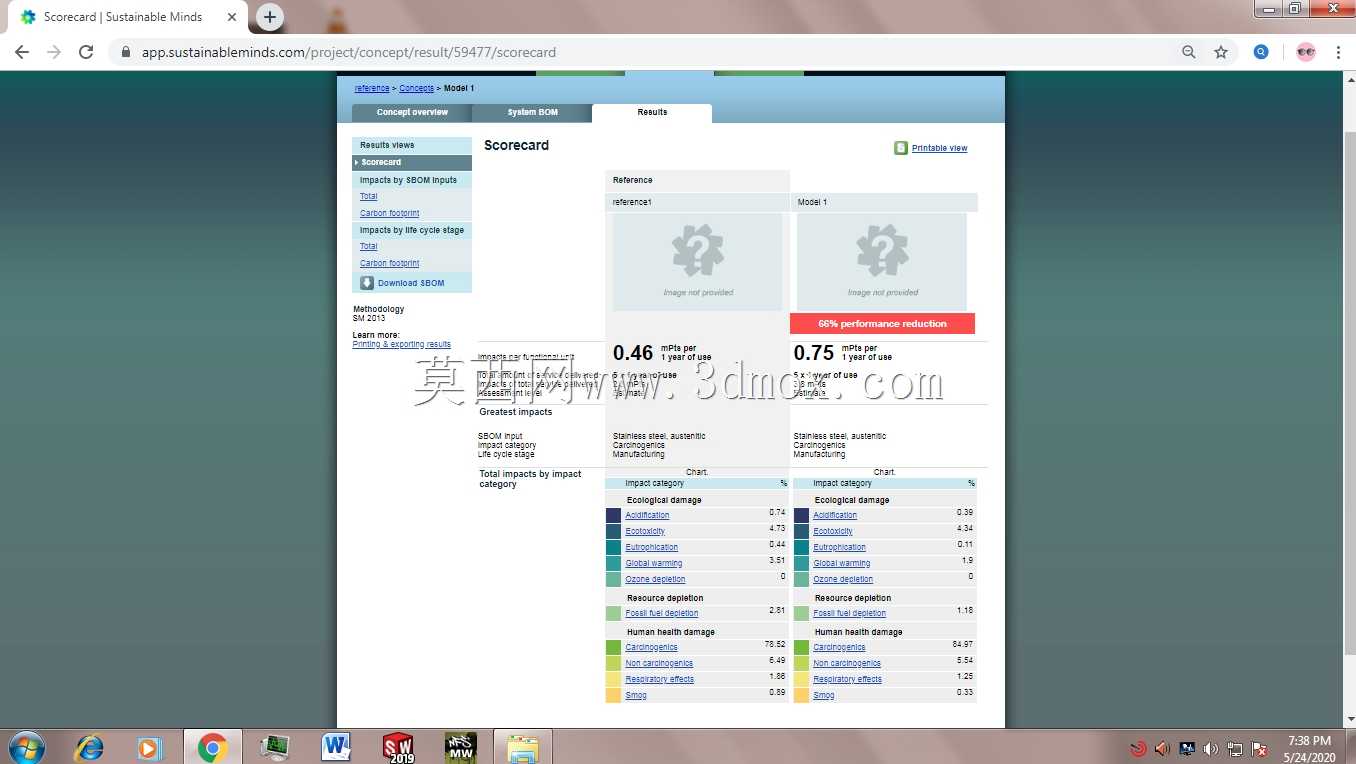Open Global warming link in the reference1 column
The height and width of the screenshot is (764, 1356).
tap(654, 564)
